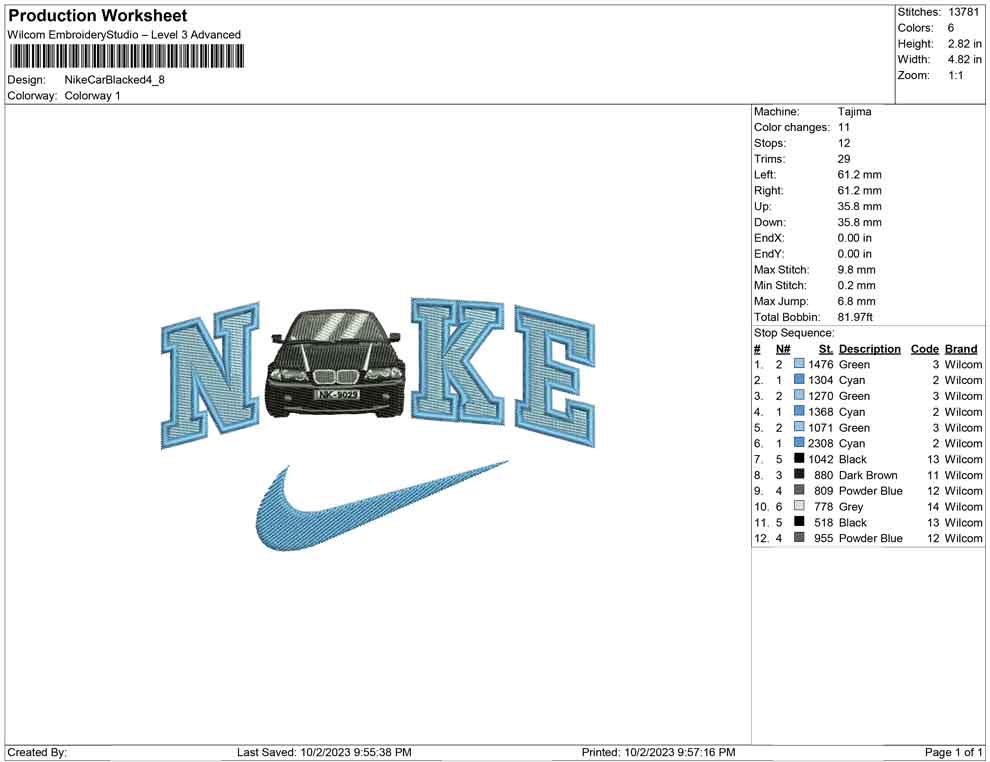The width and height of the screenshot is (990, 762).
Task: Select the Black color chip in stop 7
Action: pos(799,459)
